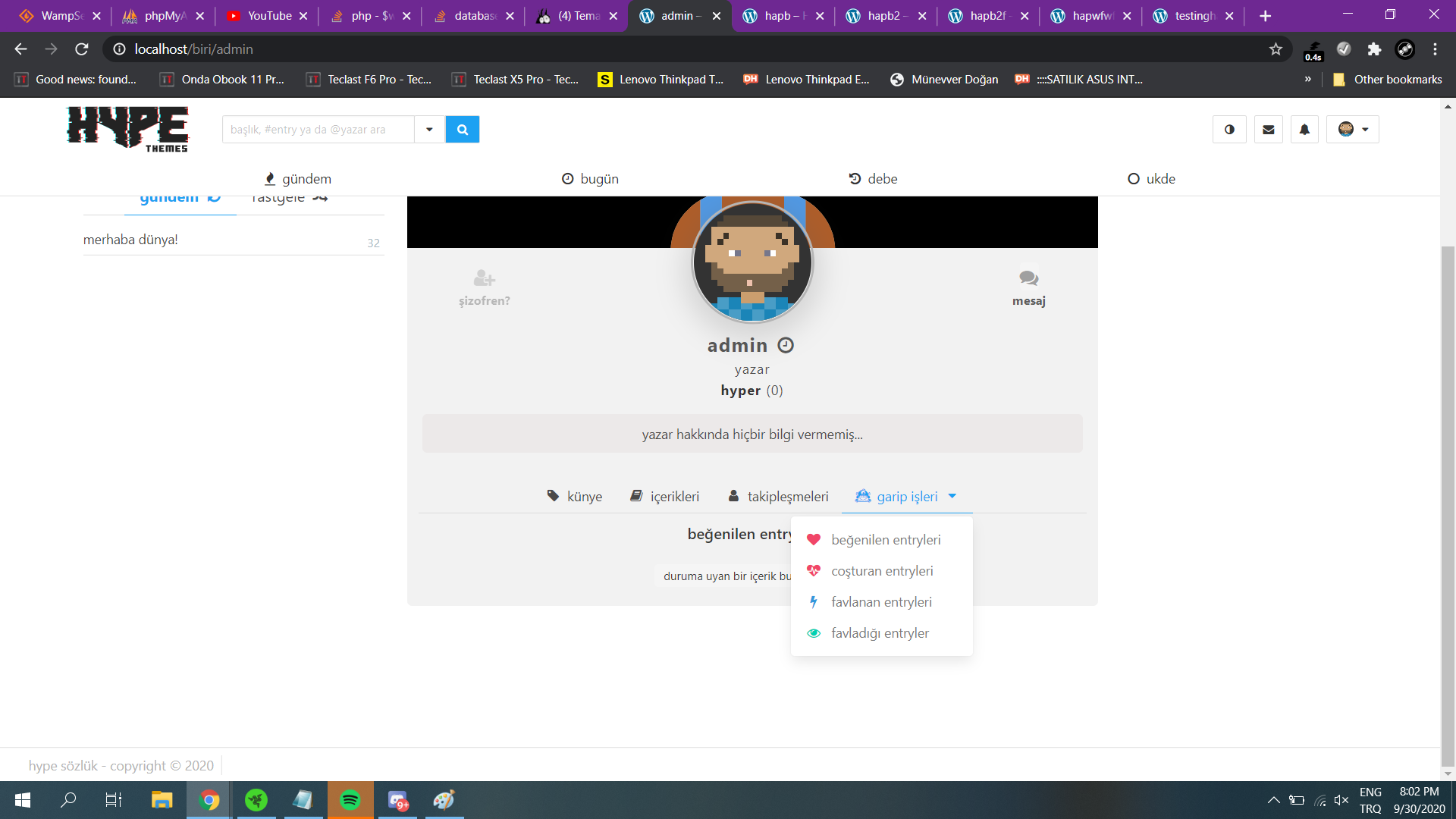Collapse the garip işleri dropdown

point(906,497)
